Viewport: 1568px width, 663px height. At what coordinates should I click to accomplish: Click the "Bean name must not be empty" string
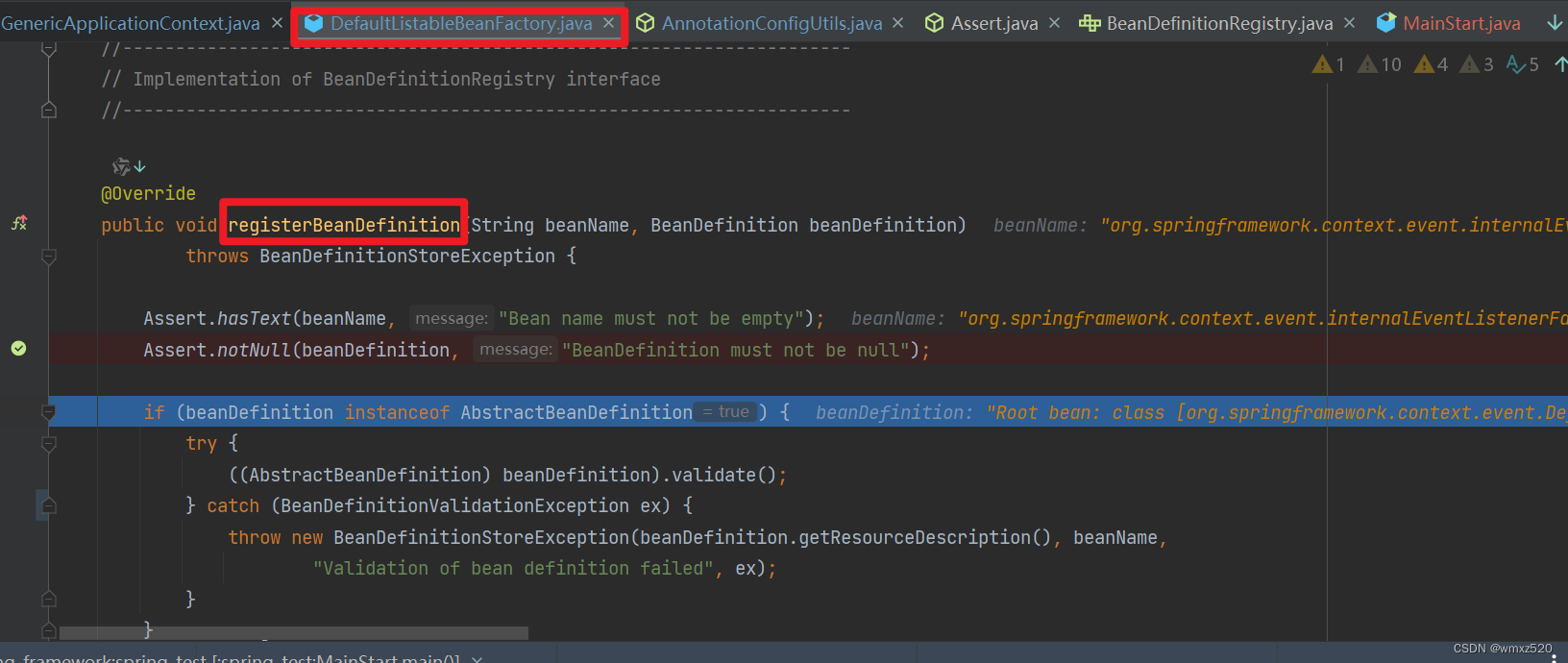tap(651, 318)
